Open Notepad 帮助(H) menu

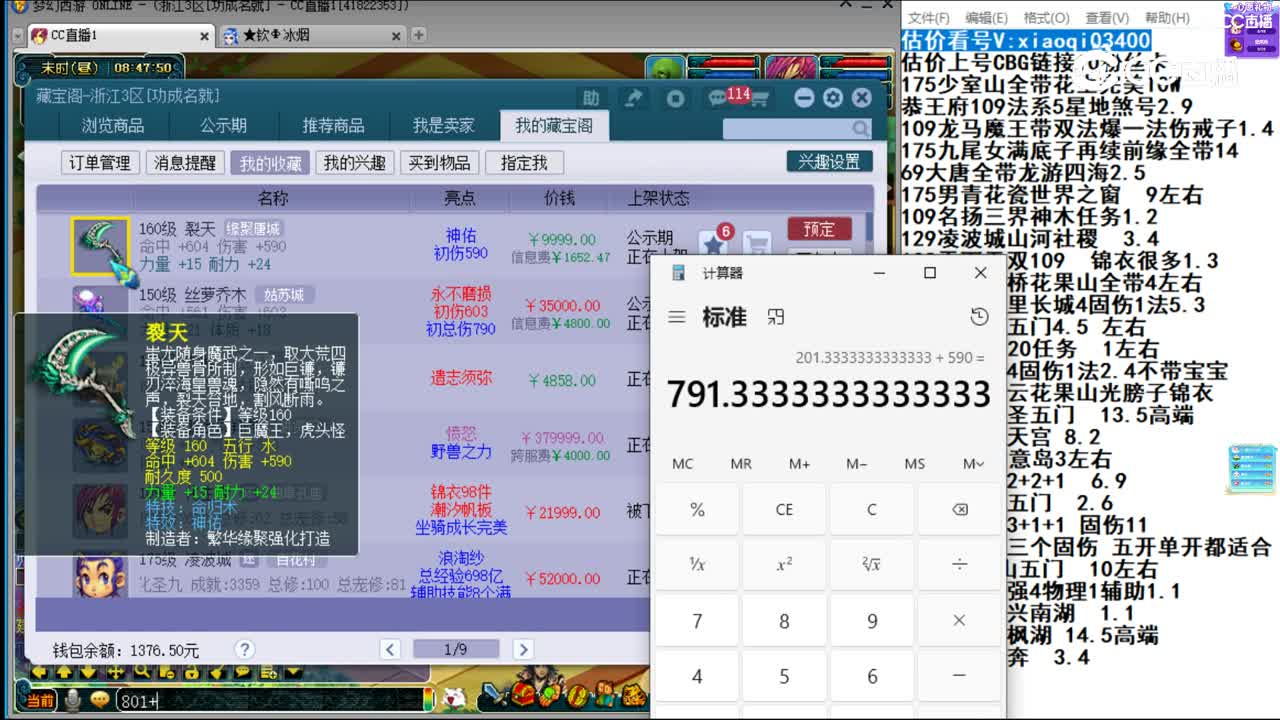[1167, 18]
